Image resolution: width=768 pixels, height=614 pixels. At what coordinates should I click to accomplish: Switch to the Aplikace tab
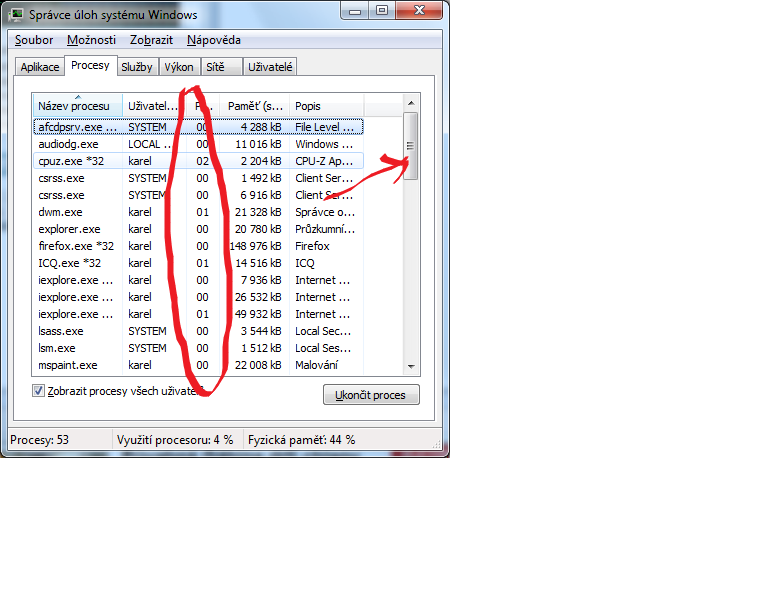(40, 67)
